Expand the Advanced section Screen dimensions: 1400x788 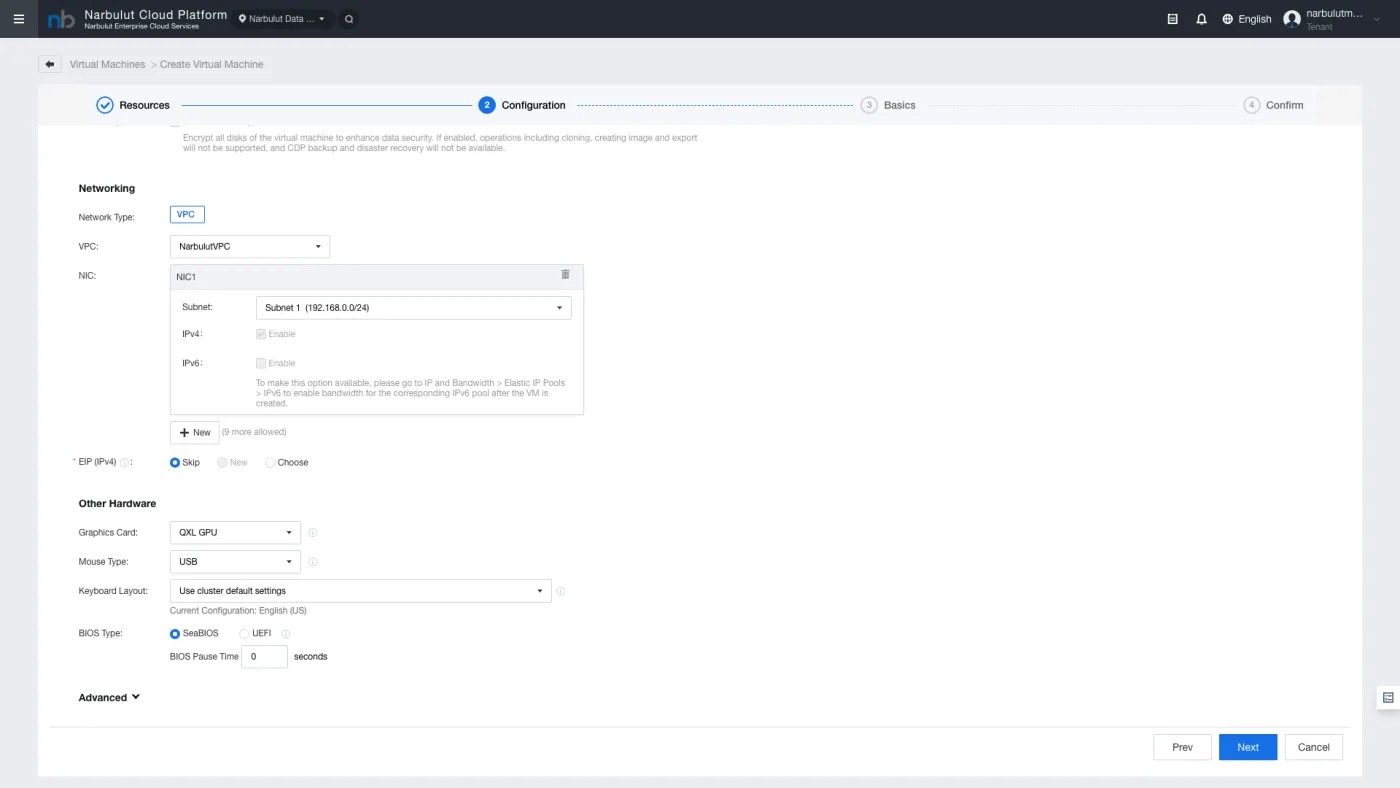[110, 698]
